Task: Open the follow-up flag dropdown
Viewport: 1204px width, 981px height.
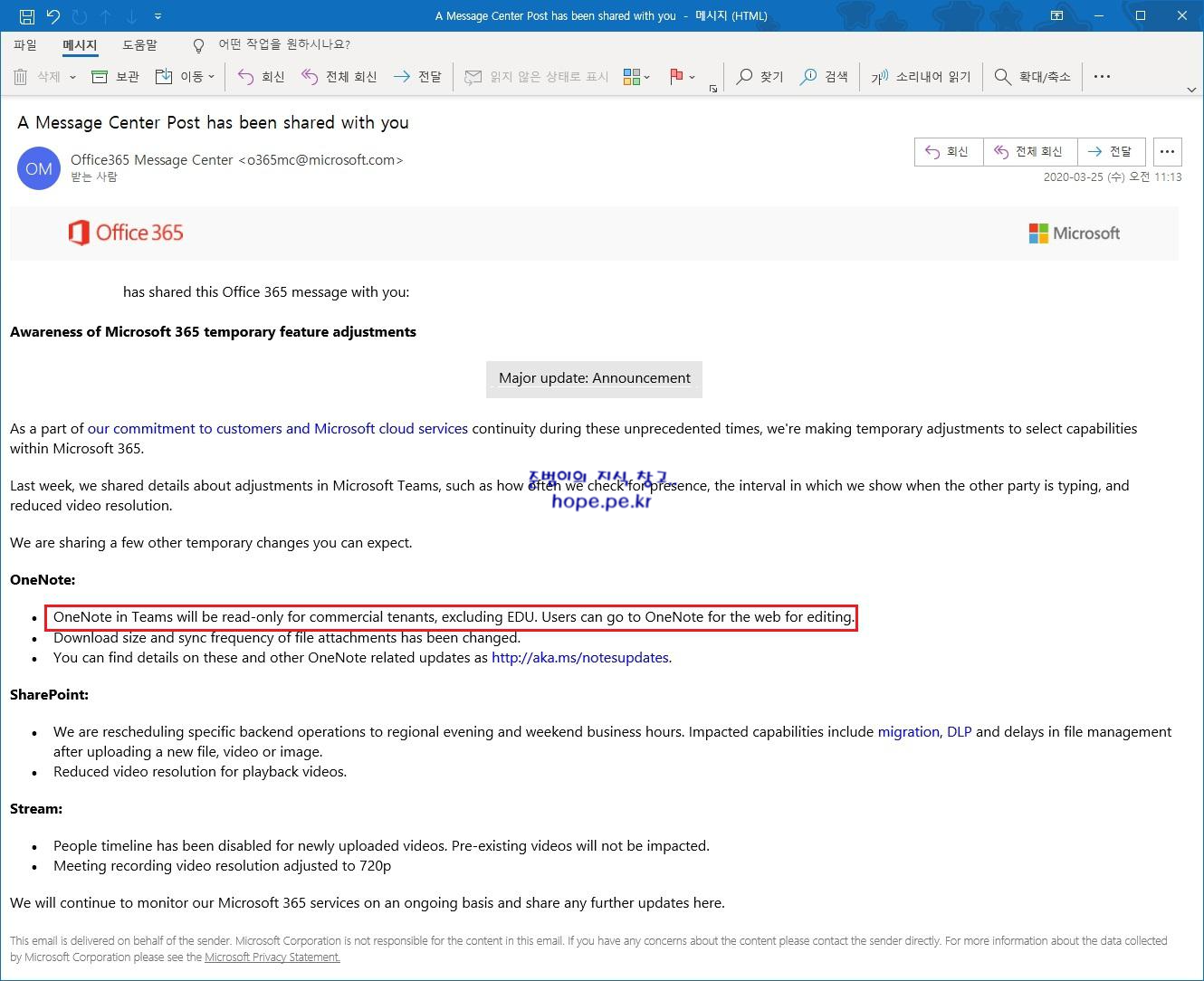Action: coord(682,77)
